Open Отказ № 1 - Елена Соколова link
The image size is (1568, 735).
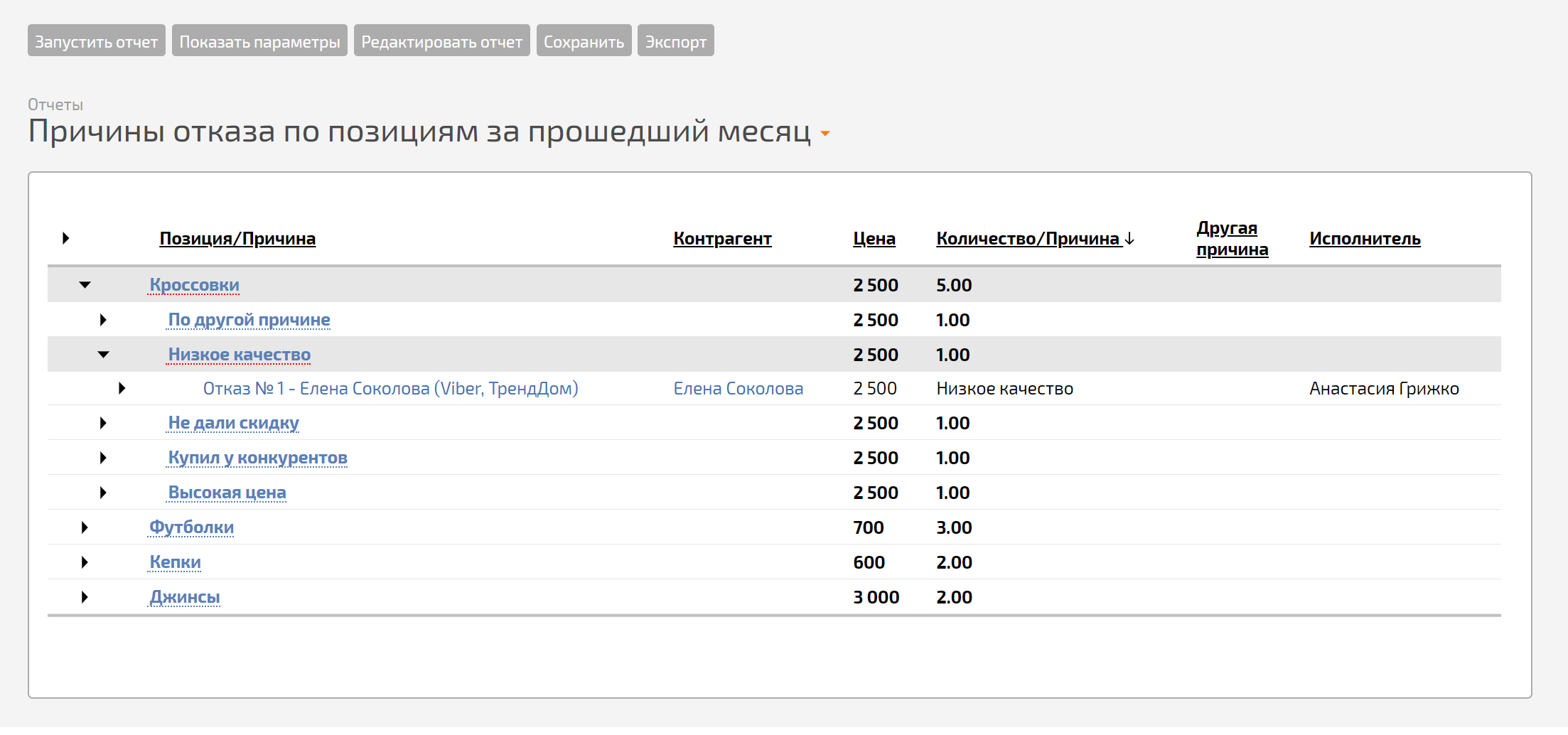tap(391, 389)
